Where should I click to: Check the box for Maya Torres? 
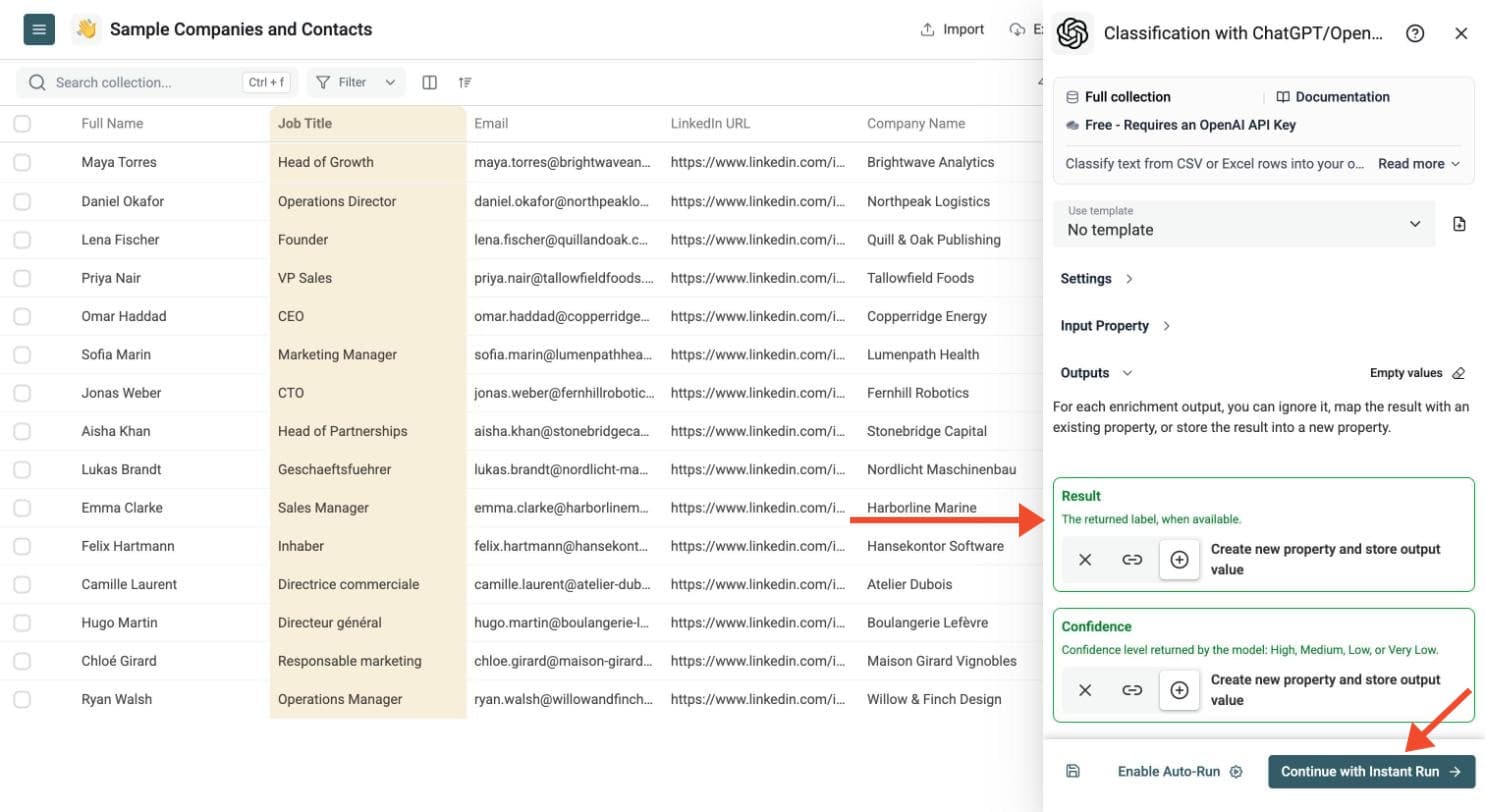[x=22, y=162]
